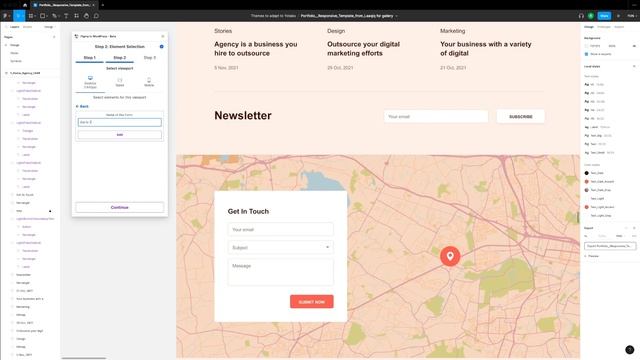Image resolution: width=640 pixels, height=360 pixels.
Task: Open the Figma main menu icon
Action: pyautogui.click(x=6, y=16)
